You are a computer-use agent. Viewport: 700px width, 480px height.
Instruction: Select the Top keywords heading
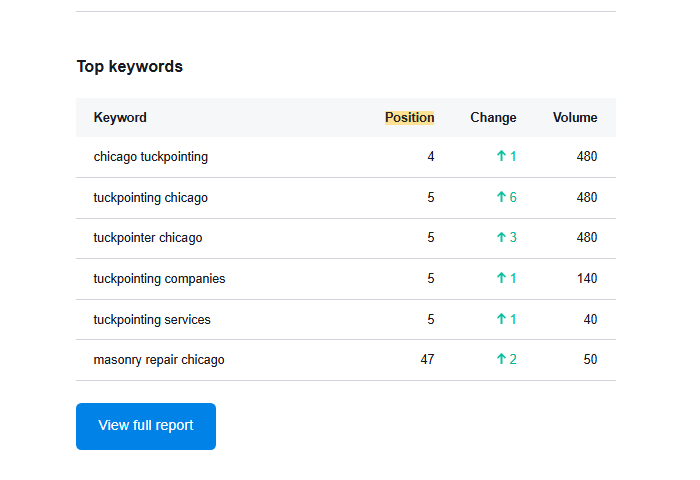[129, 67]
